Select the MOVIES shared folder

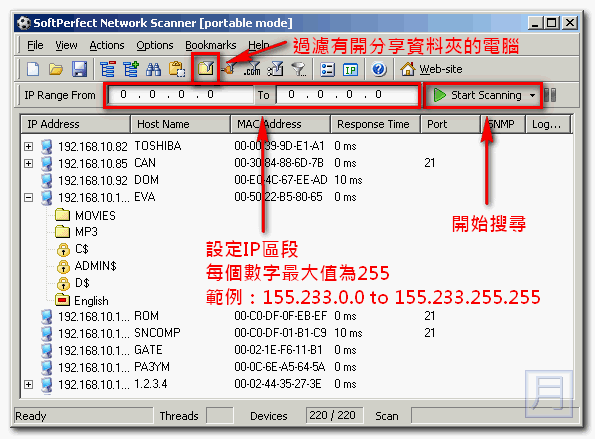95,216
